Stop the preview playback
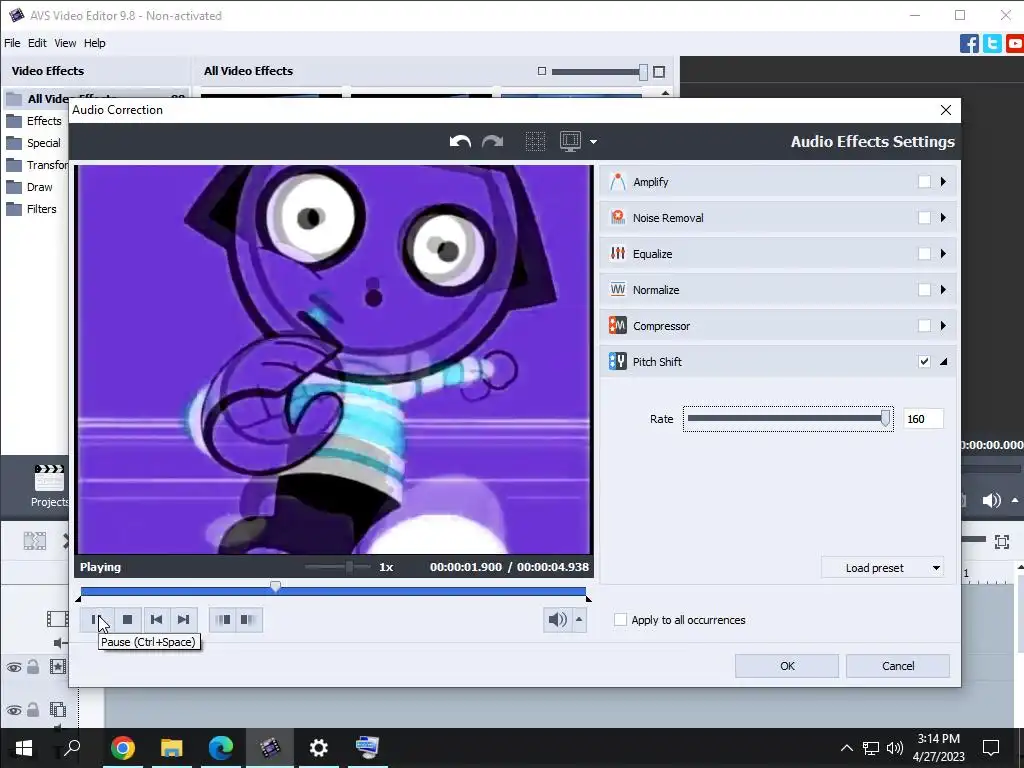 (127, 619)
